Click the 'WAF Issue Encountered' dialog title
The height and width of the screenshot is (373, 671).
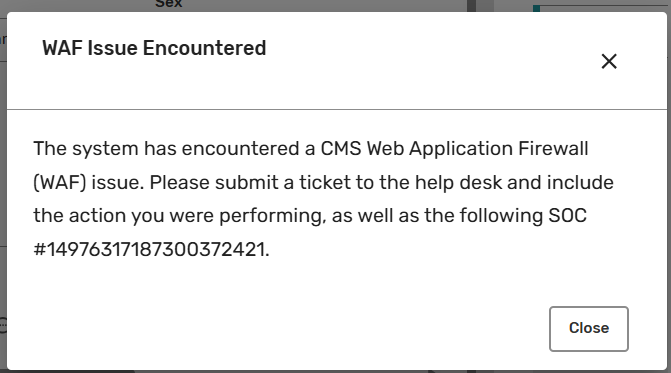pyautogui.click(x=154, y=48)
